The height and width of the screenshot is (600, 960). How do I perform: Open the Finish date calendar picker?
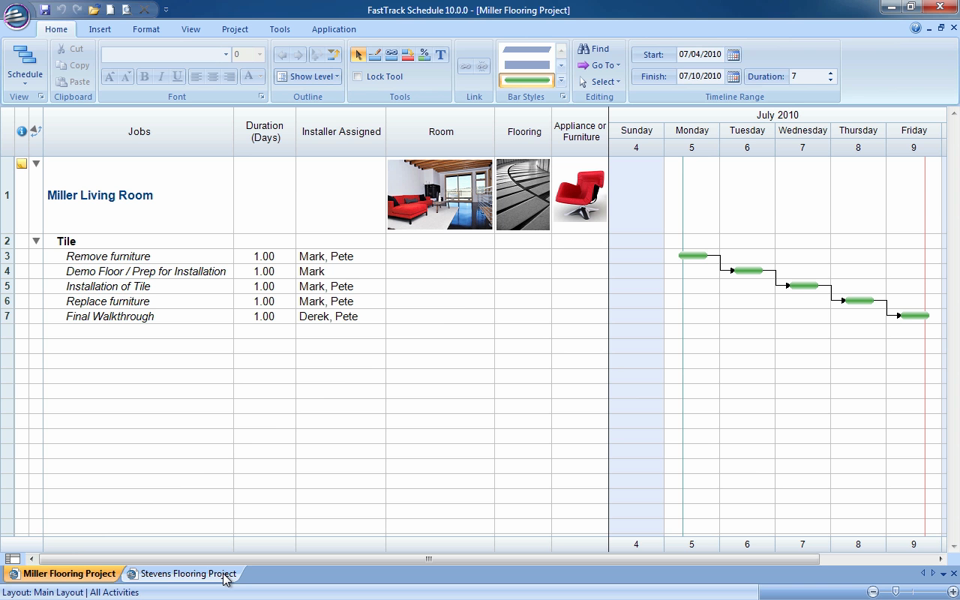point(733,77)
